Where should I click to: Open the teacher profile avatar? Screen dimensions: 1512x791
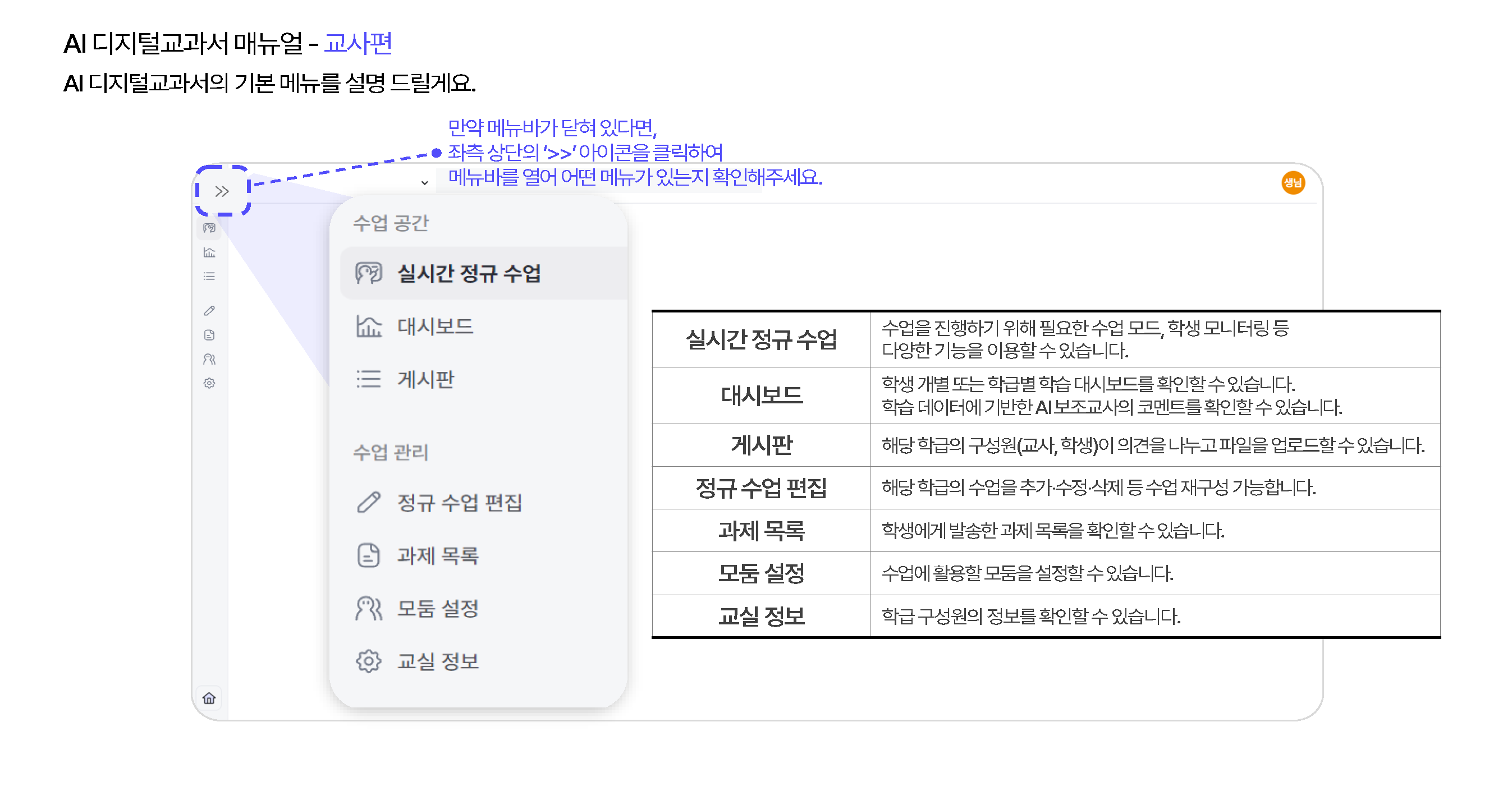point(1293,183)
